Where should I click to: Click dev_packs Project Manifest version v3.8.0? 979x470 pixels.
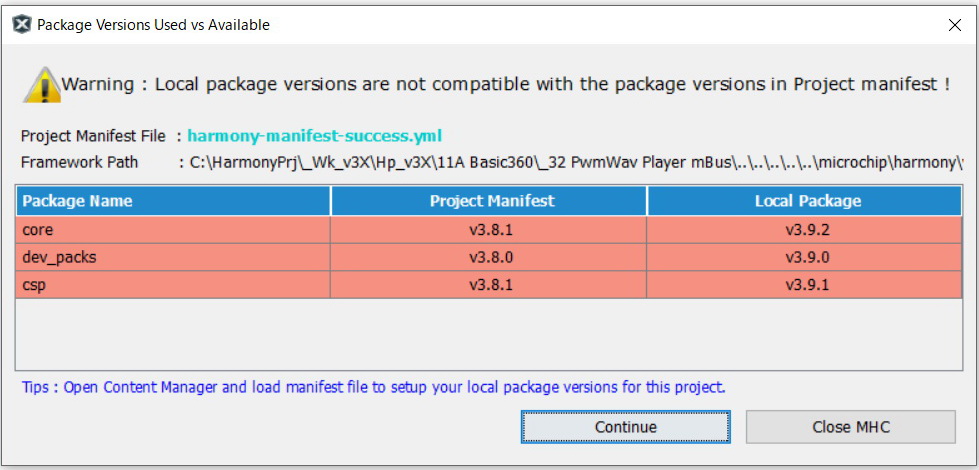[x=491, y=257]
